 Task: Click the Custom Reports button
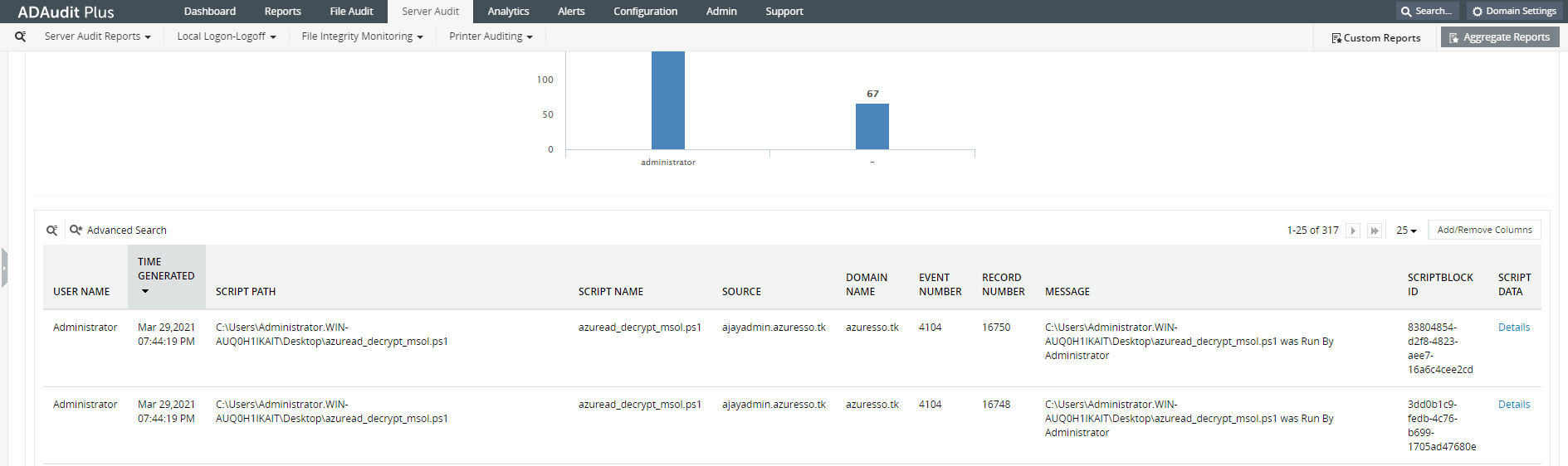point(1375,38)
